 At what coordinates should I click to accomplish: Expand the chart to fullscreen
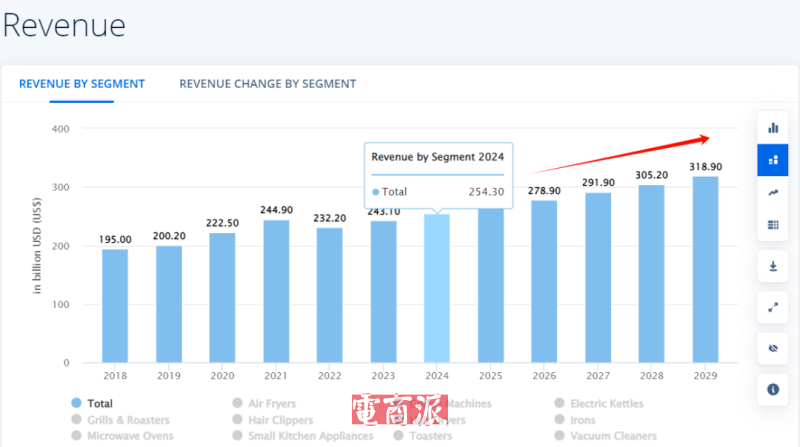coord(773,308)
